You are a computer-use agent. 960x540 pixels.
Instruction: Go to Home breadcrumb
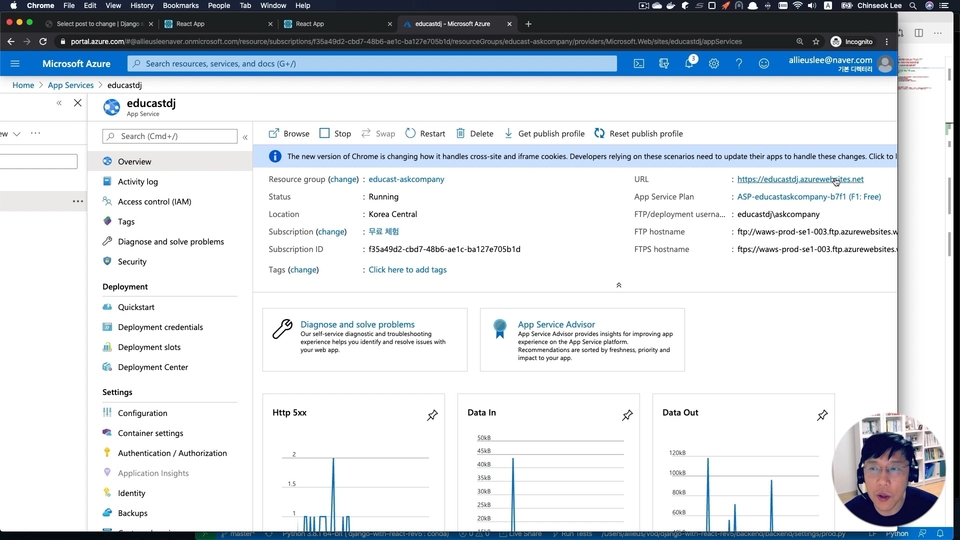23,85
